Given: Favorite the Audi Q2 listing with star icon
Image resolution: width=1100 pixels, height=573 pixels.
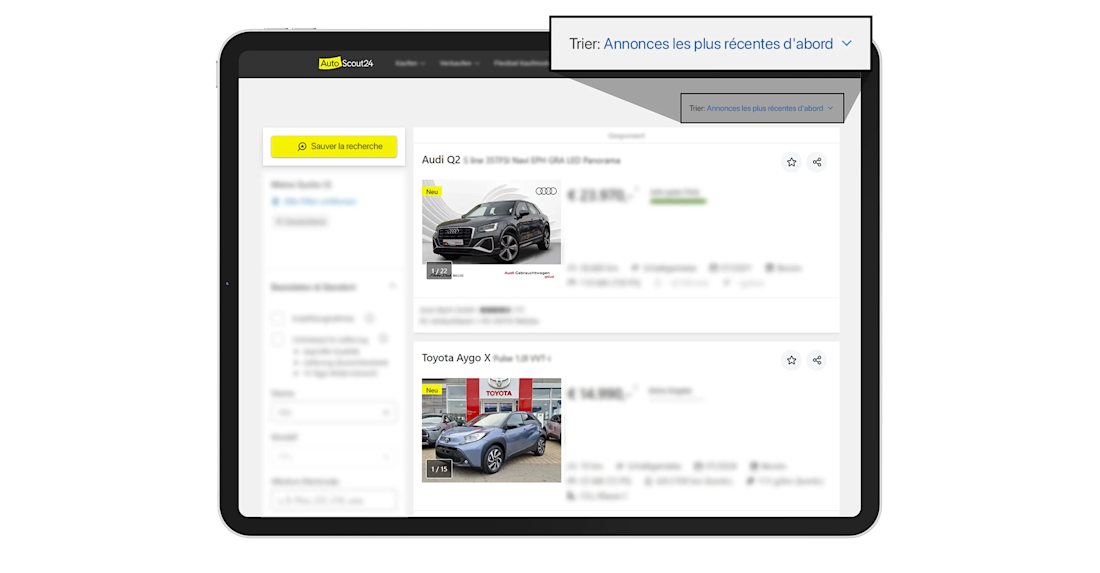Looking at the screenshot, I should [x=791, y=162].
